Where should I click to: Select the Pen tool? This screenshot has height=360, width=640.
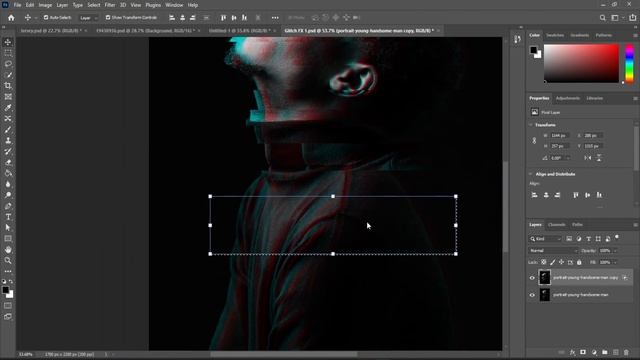pyautogui.click(x=8, y=206)
